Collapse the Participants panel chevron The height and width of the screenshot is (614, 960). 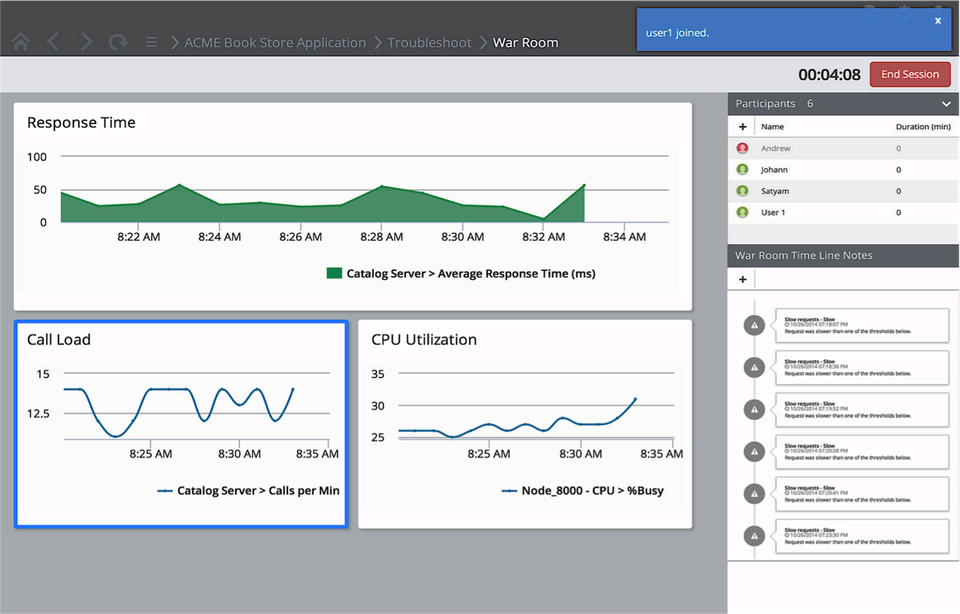(946, 104)
